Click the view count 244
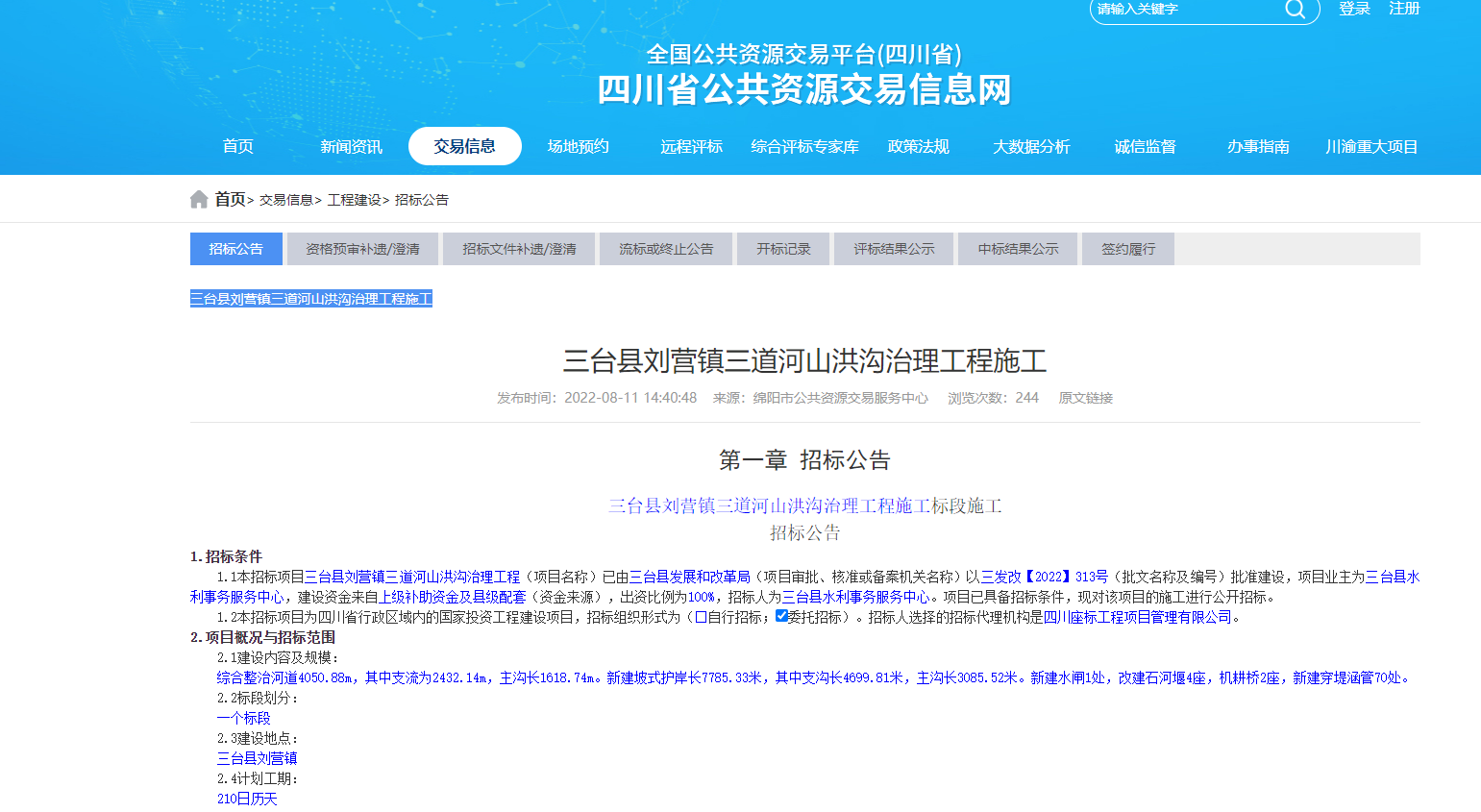Screen dimensions: 1481x812 tap(1027, 398)
